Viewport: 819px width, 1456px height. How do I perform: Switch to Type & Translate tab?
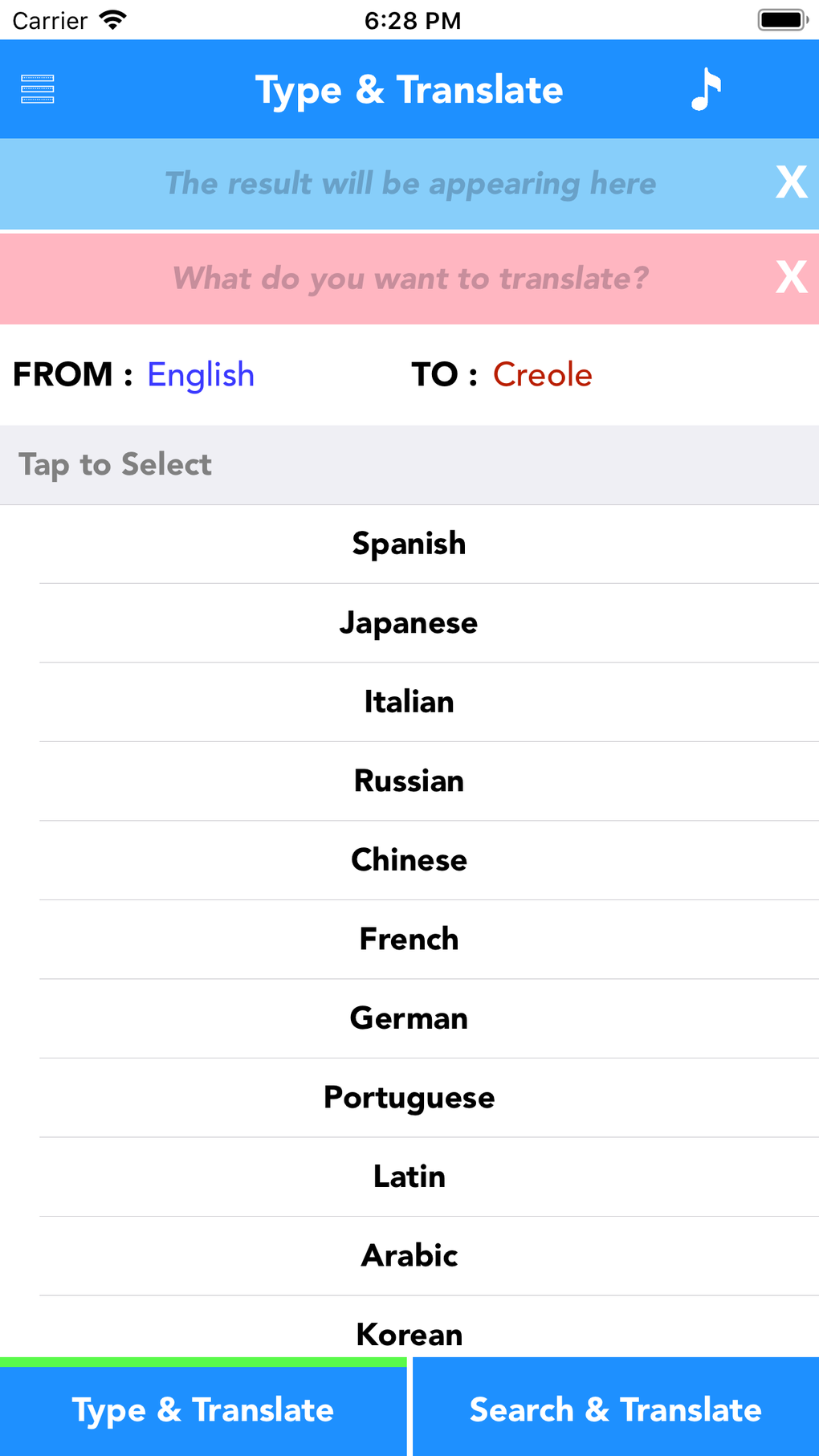(203, 1410)
